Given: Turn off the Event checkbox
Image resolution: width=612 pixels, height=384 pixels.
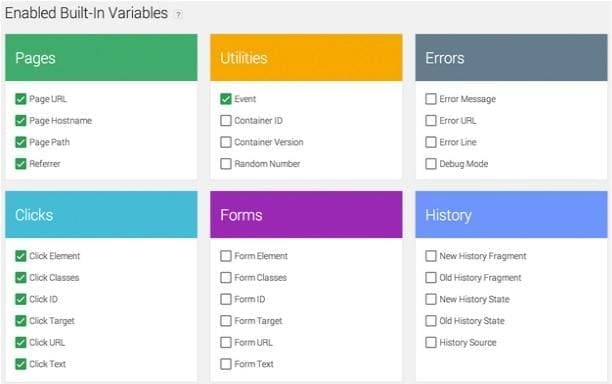Looking at the screenshot, I should pos(226,99).
